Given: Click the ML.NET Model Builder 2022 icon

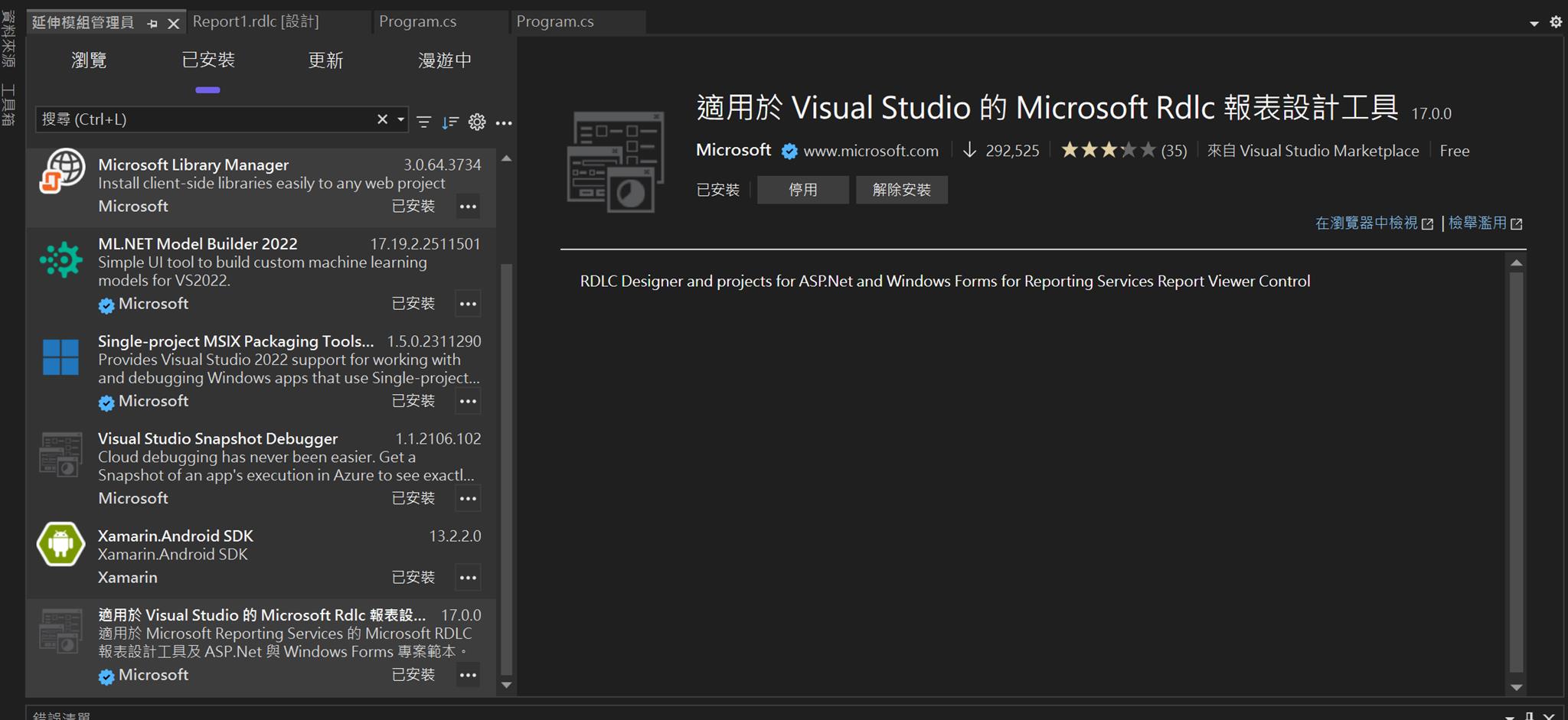Looking at the screenshot, I should (x=60, y=259).
